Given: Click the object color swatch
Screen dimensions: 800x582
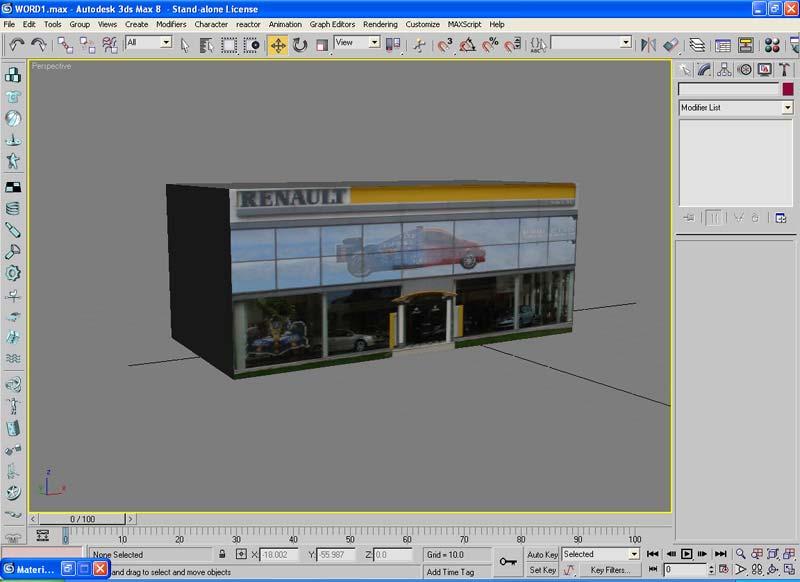Looking at the screenshot, I should click(x=788, y=89).
